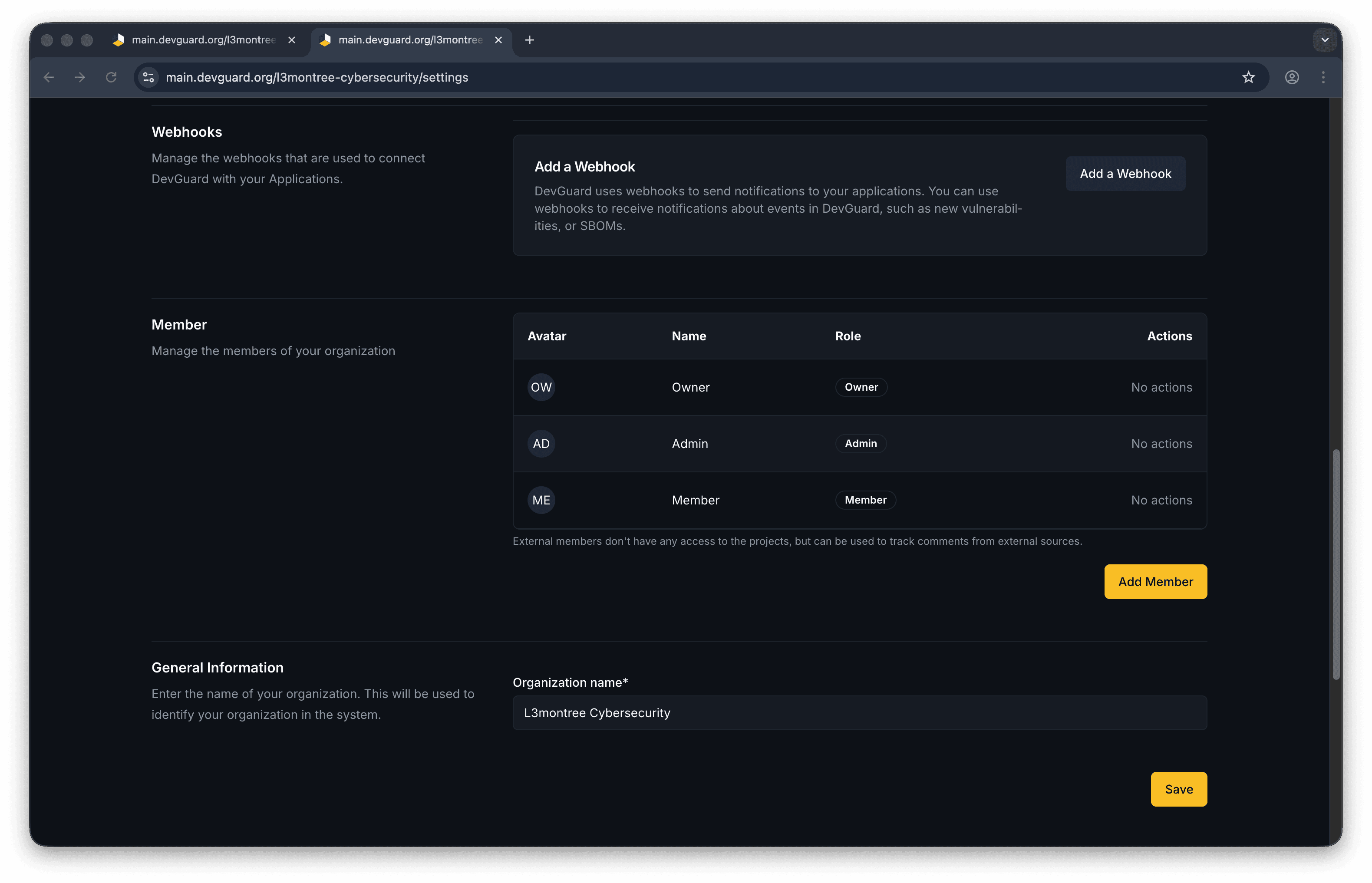
Task: Click the Add a Webhook button
Action: point(1125,174)
